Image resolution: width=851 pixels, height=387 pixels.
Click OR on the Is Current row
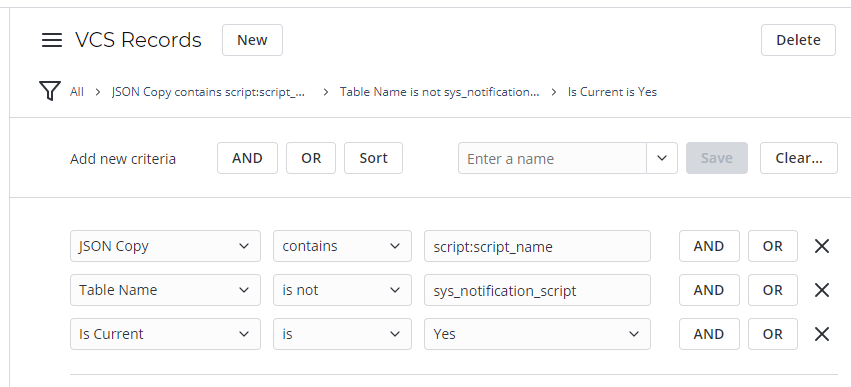pyautogui.click(x=772, y=334)
